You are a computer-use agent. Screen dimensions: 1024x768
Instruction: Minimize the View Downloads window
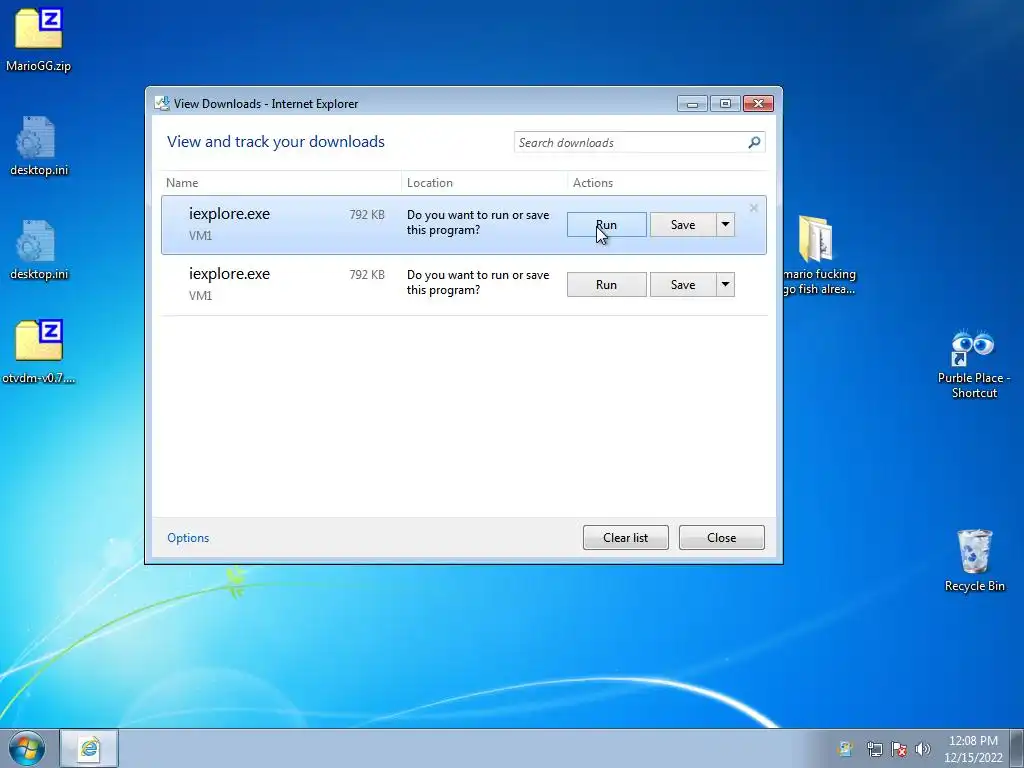[692, 103]
